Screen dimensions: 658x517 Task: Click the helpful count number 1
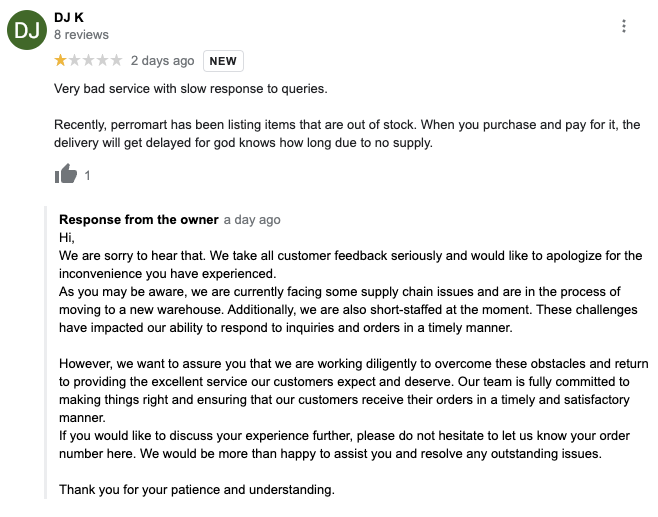87,175
